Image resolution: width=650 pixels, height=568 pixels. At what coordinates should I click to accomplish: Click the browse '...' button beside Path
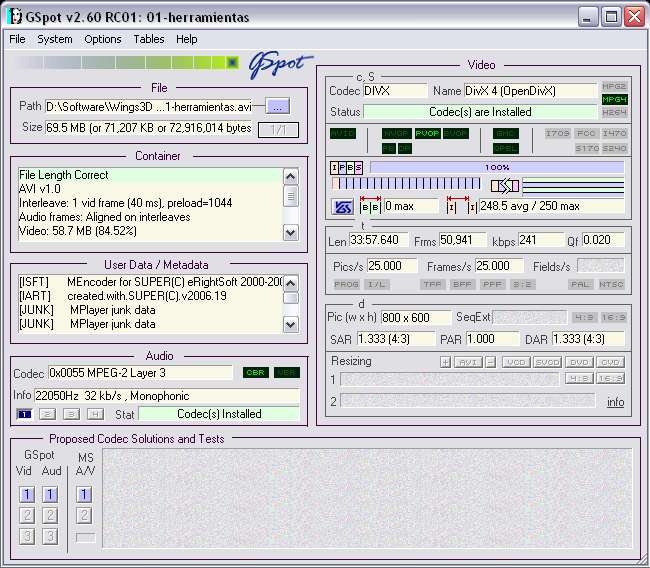coord(277,106)
